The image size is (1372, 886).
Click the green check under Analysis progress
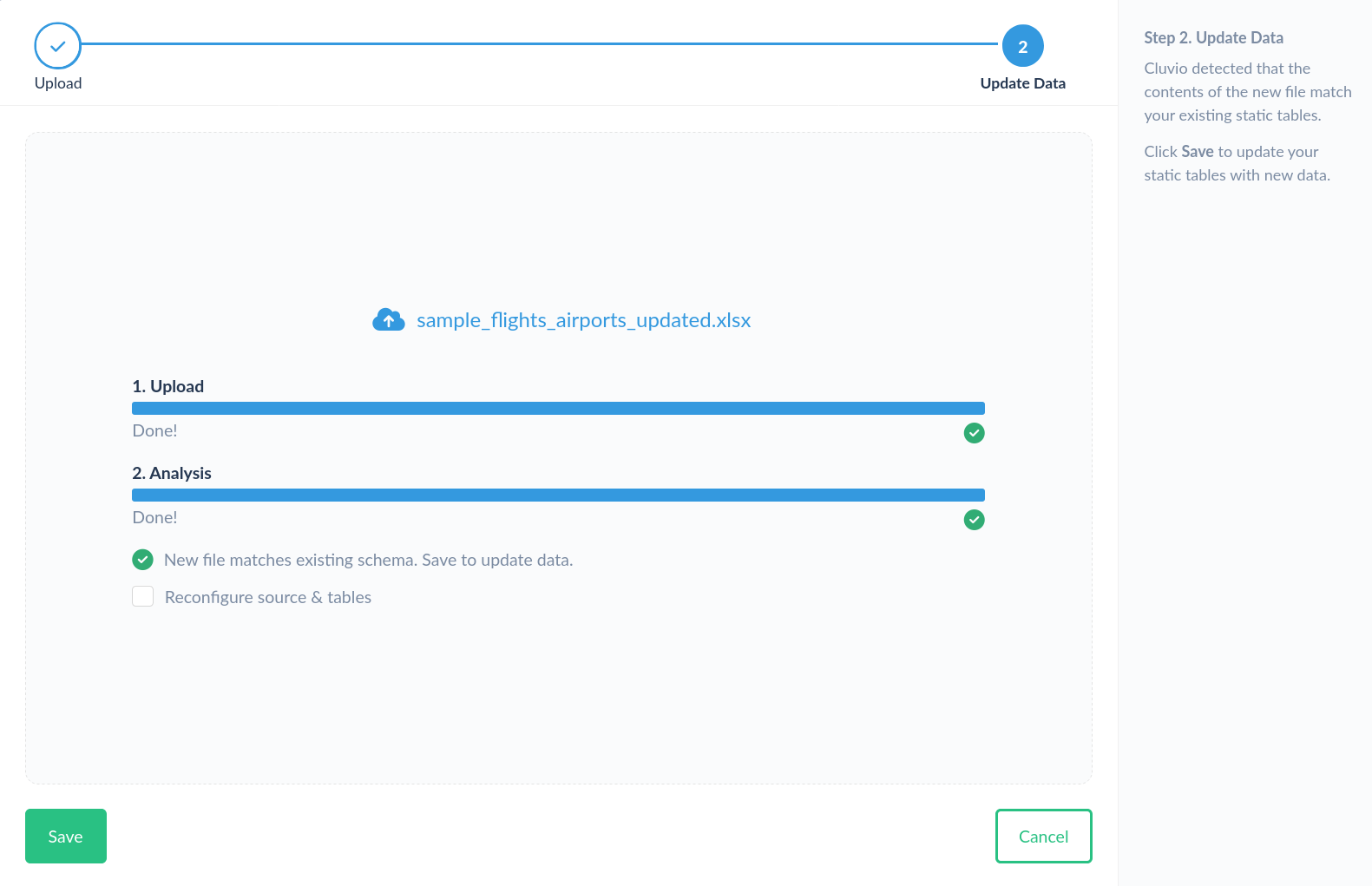(974, 520)
